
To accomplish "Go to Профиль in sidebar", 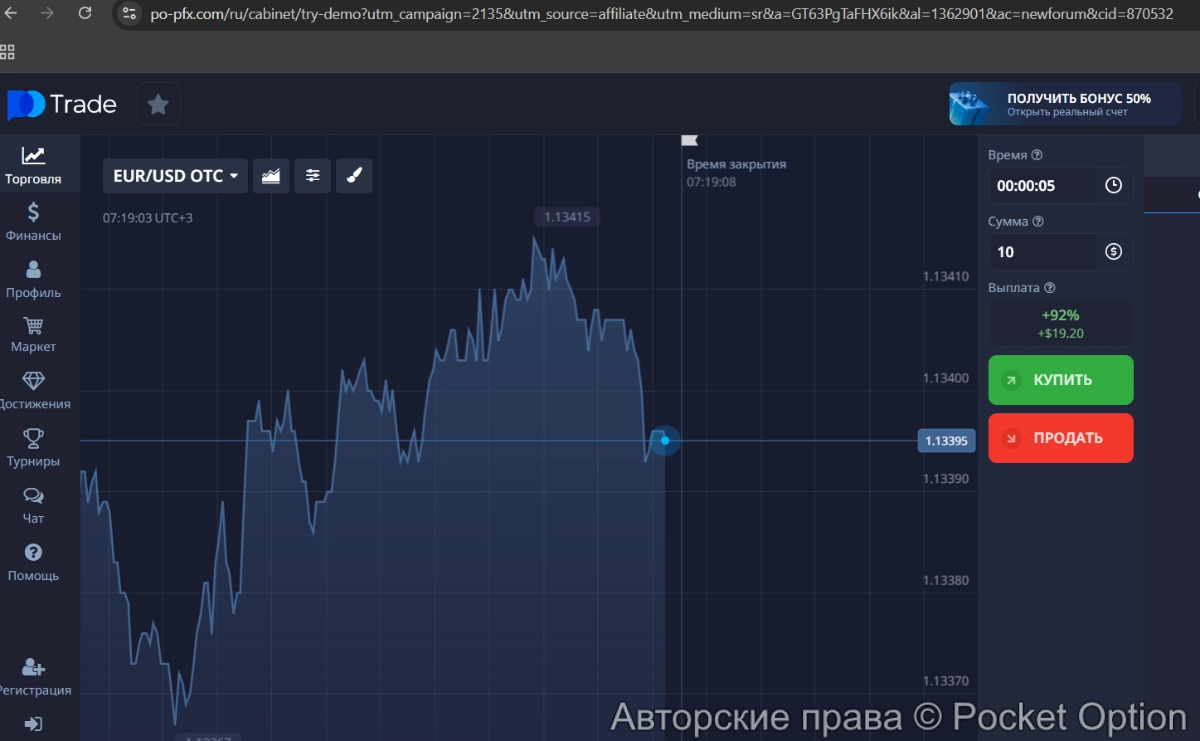I will tap(33, 279).
